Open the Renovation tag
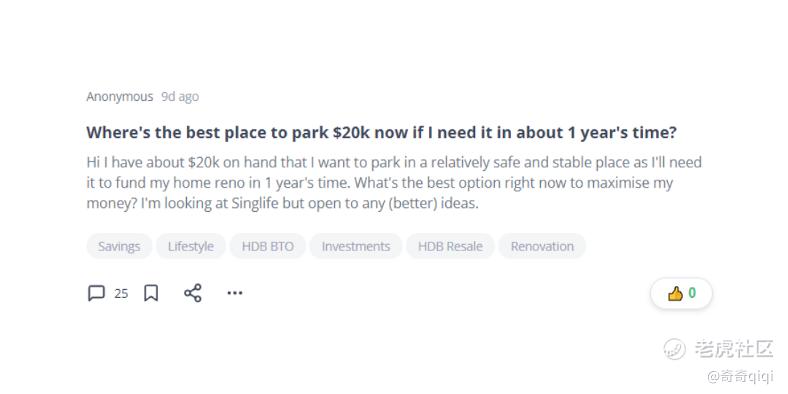 coord(542,246)
